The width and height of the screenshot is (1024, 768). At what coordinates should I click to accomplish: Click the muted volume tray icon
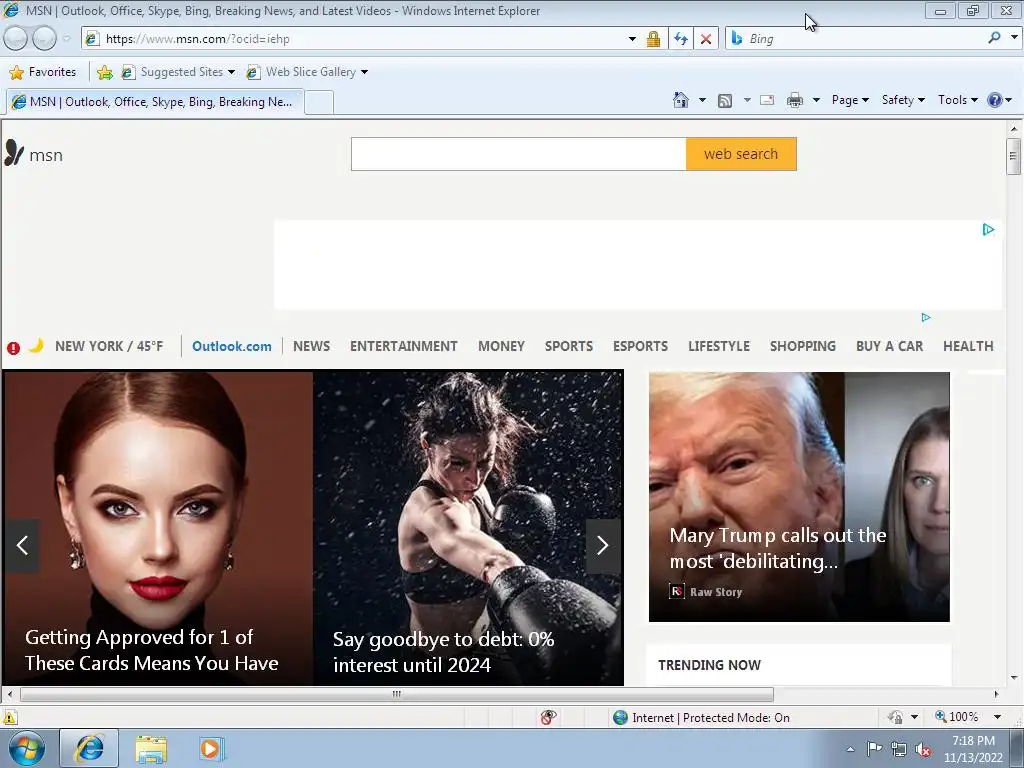tap(923, 750)
